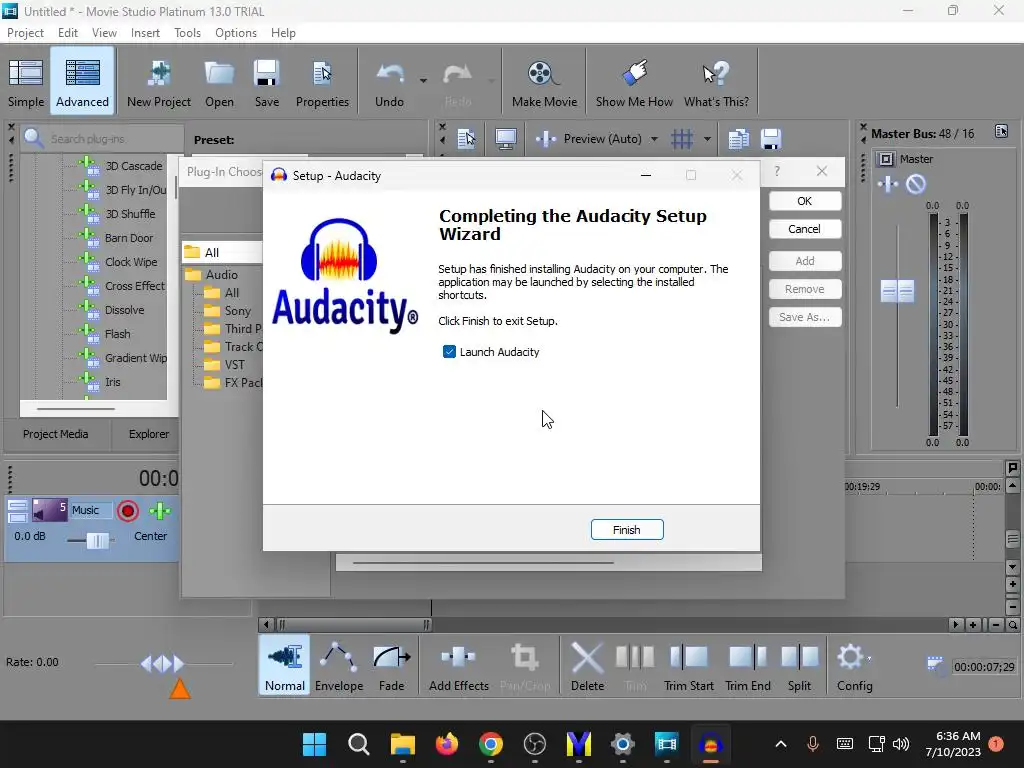Activate the What's This? help pointer

[716, 82]
